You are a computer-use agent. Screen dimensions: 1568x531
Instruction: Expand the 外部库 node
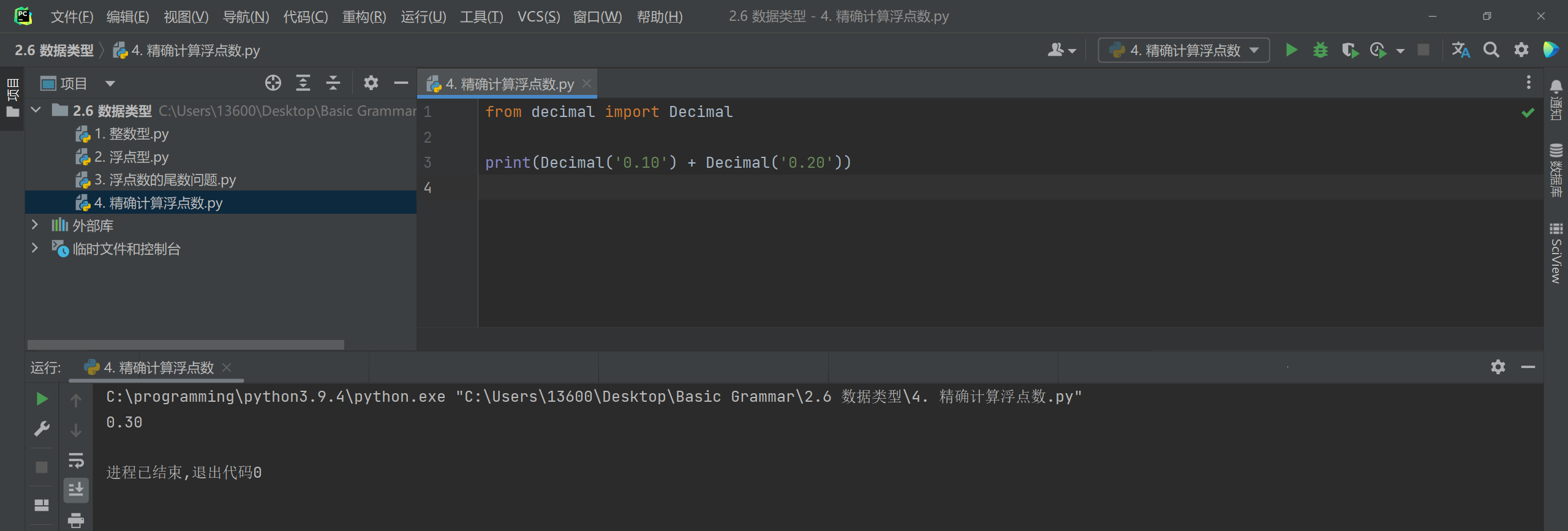[x=35, y=225]
